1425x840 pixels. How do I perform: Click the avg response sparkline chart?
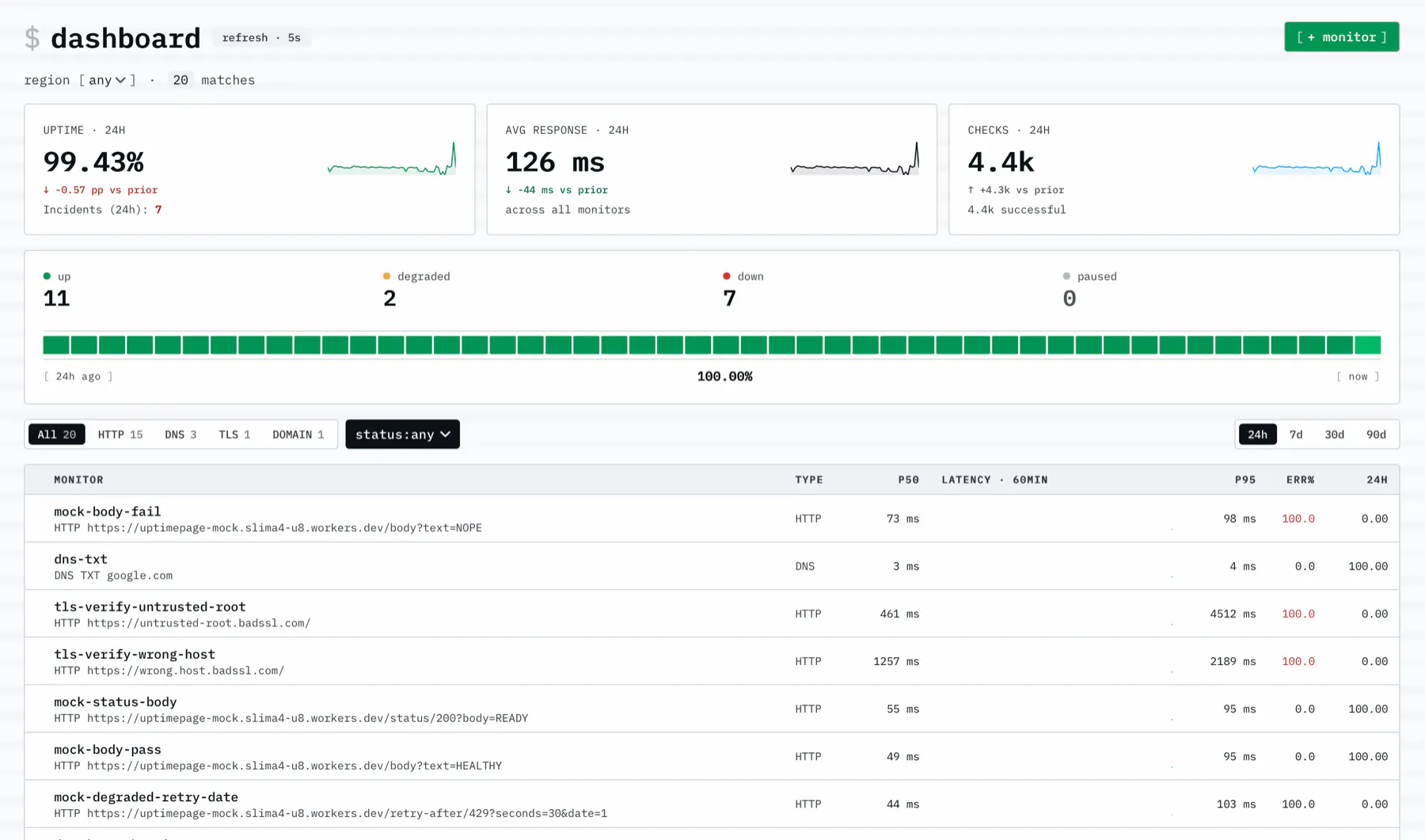tap(854, 158)
